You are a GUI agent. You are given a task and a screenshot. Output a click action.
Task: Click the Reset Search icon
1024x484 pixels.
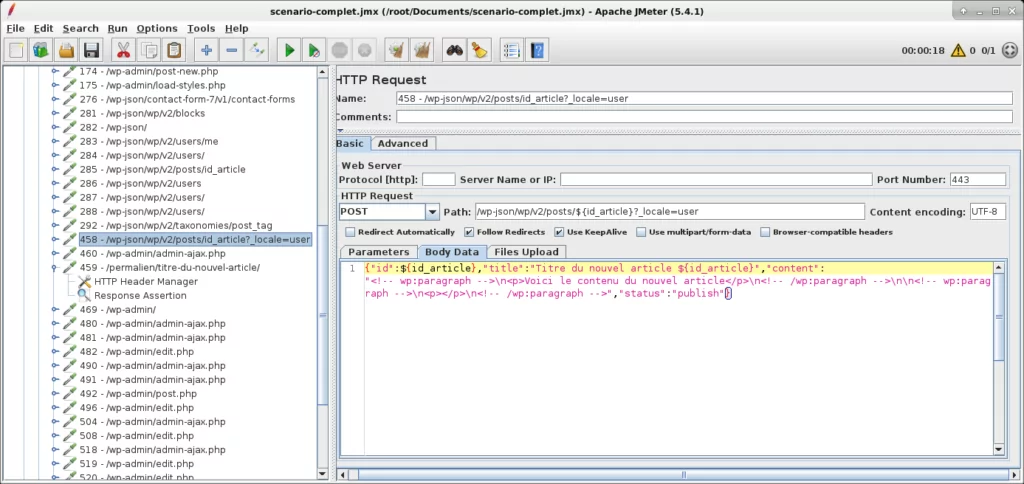click(x=480, y=50)
